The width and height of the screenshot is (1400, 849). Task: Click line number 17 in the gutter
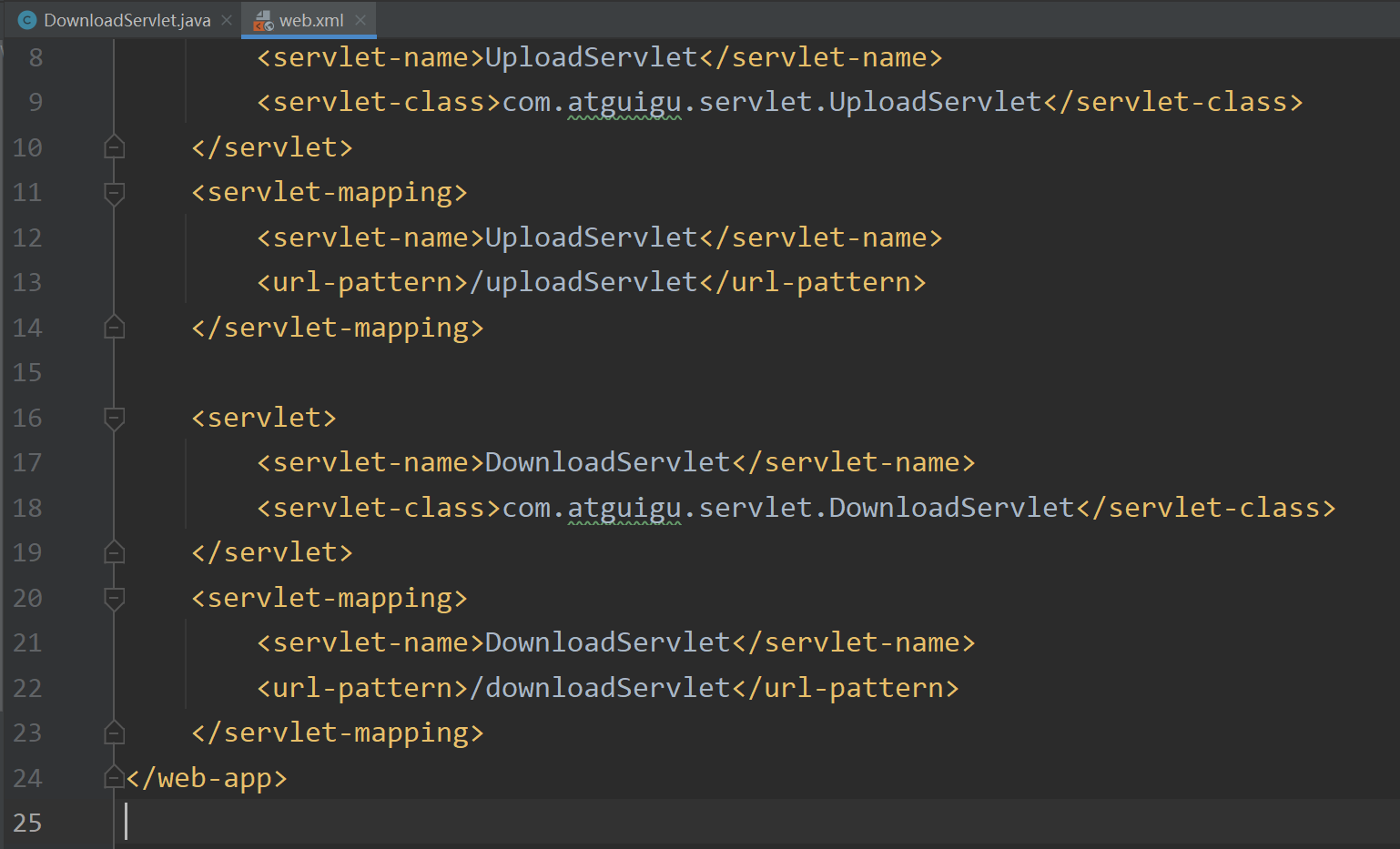pyautogui.click(x=27, y=462)
